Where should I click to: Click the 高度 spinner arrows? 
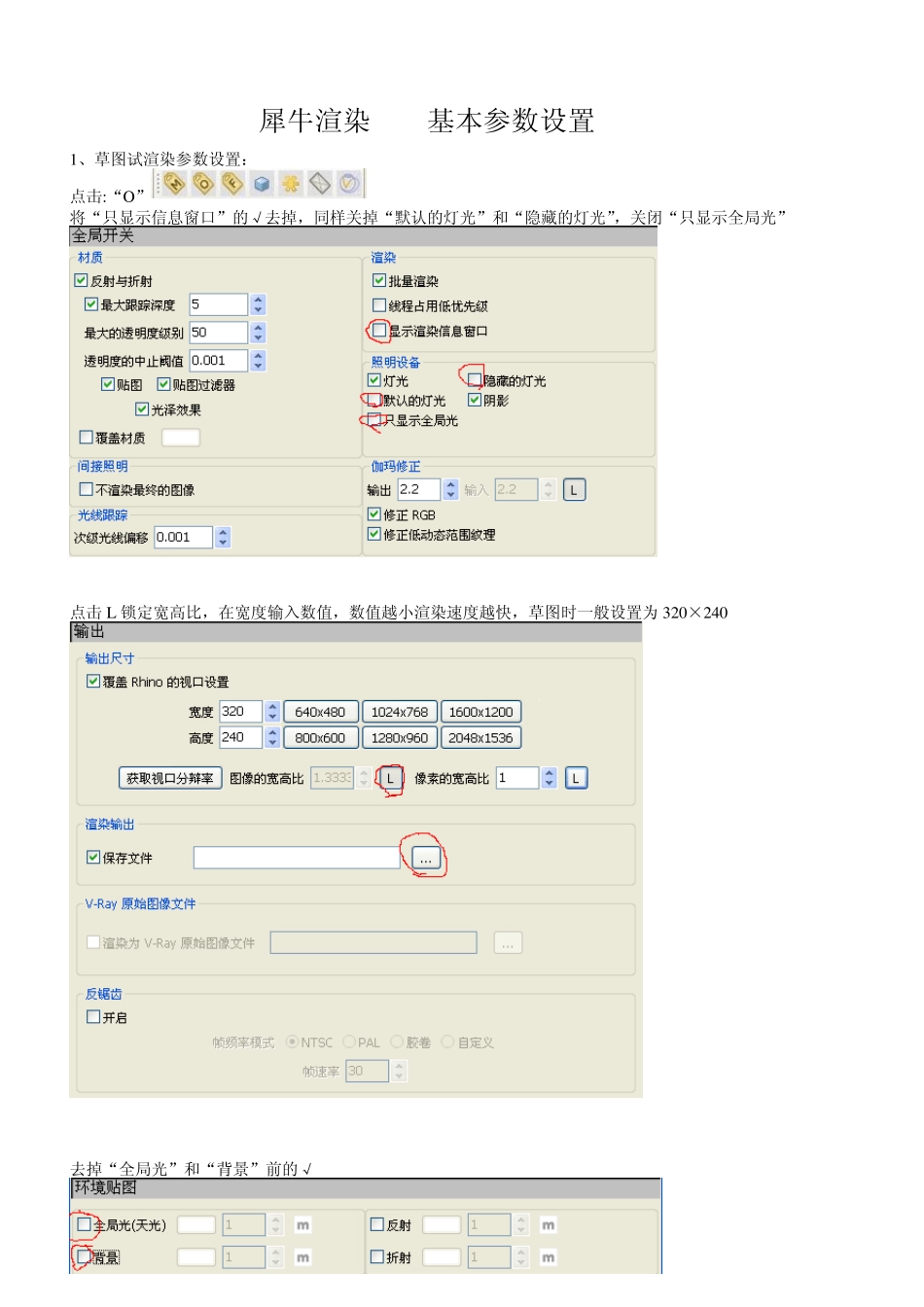click(x=272, y=737)
